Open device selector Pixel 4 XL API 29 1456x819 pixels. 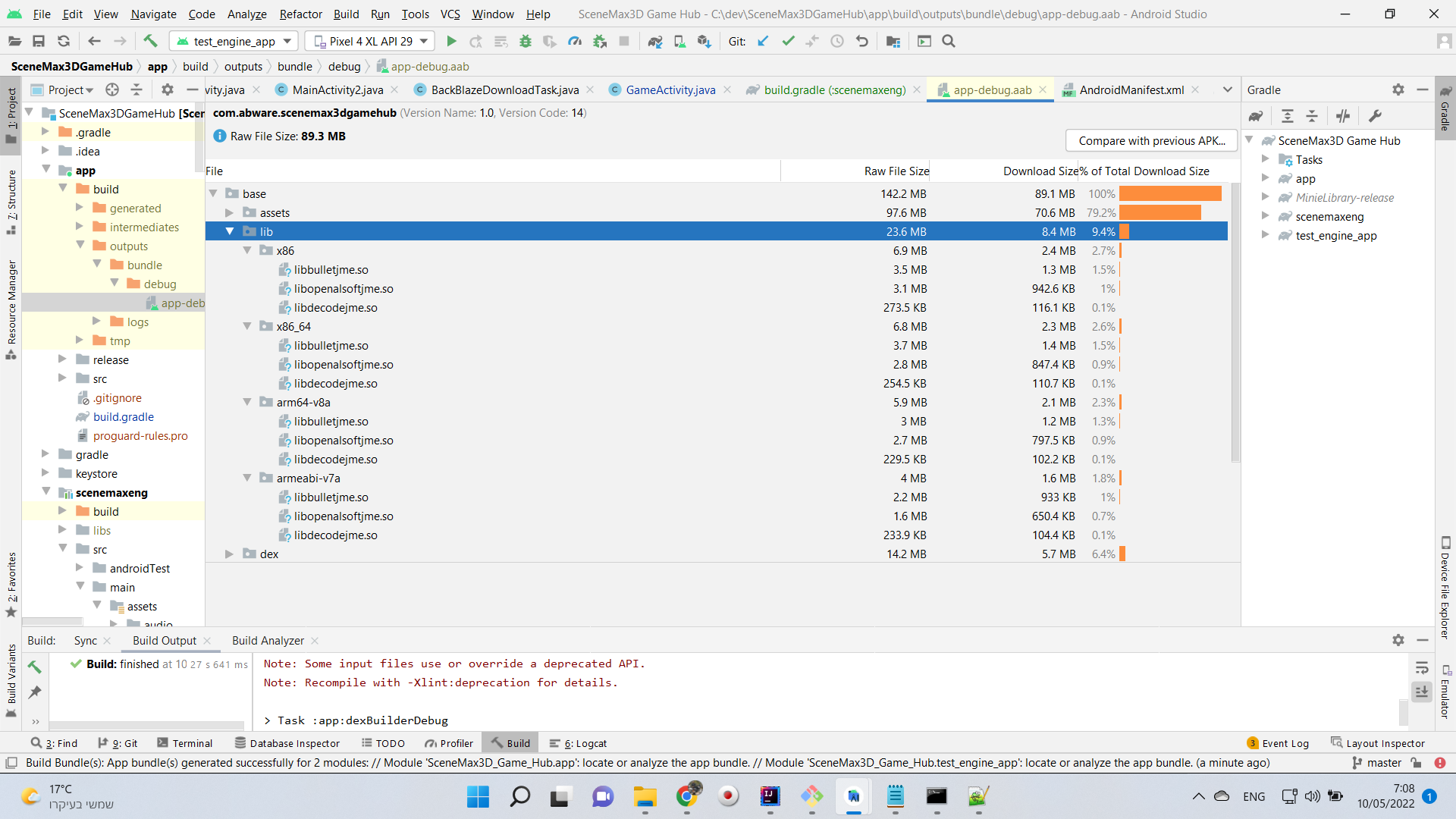370,42
